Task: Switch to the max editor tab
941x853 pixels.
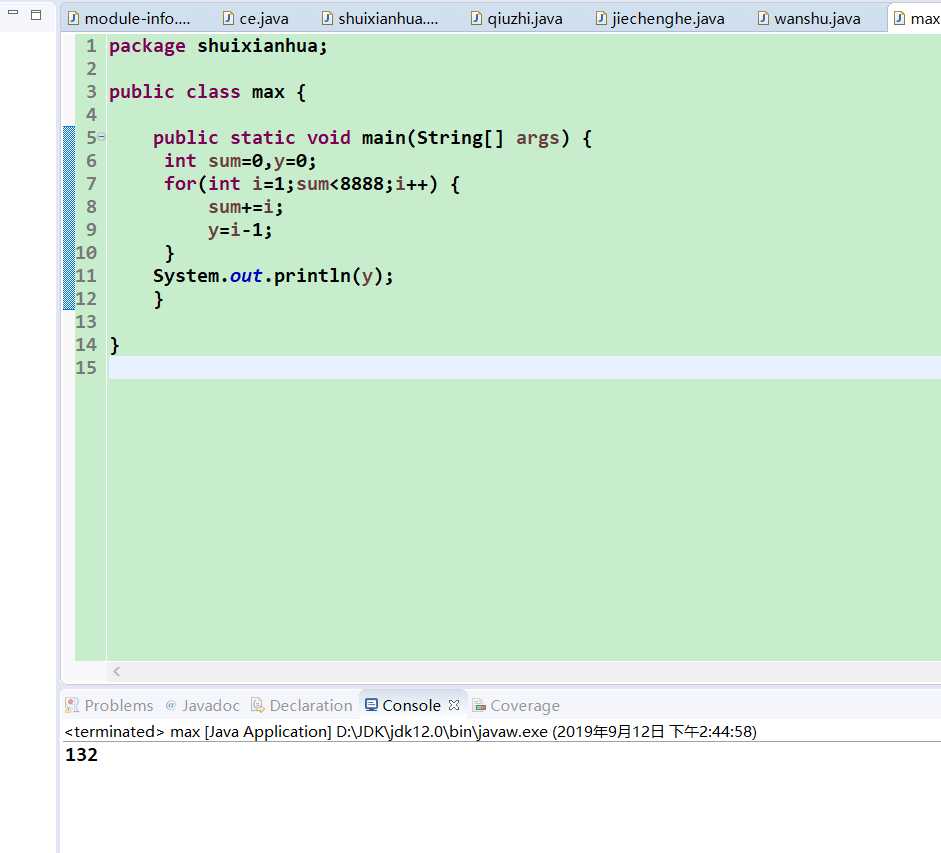Action: [x=915, y=19]
